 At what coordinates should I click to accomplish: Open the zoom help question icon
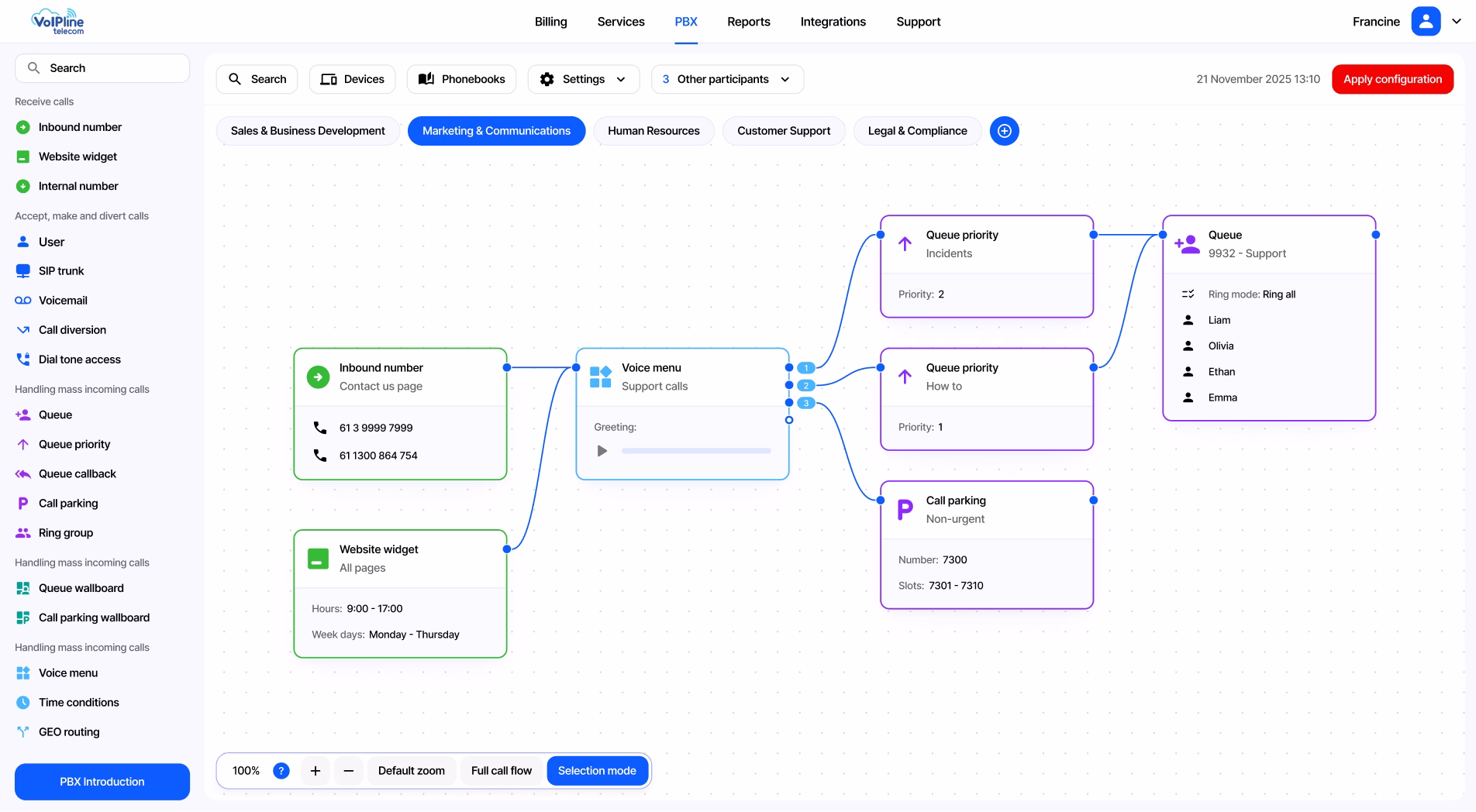click(x=281, y=771)
